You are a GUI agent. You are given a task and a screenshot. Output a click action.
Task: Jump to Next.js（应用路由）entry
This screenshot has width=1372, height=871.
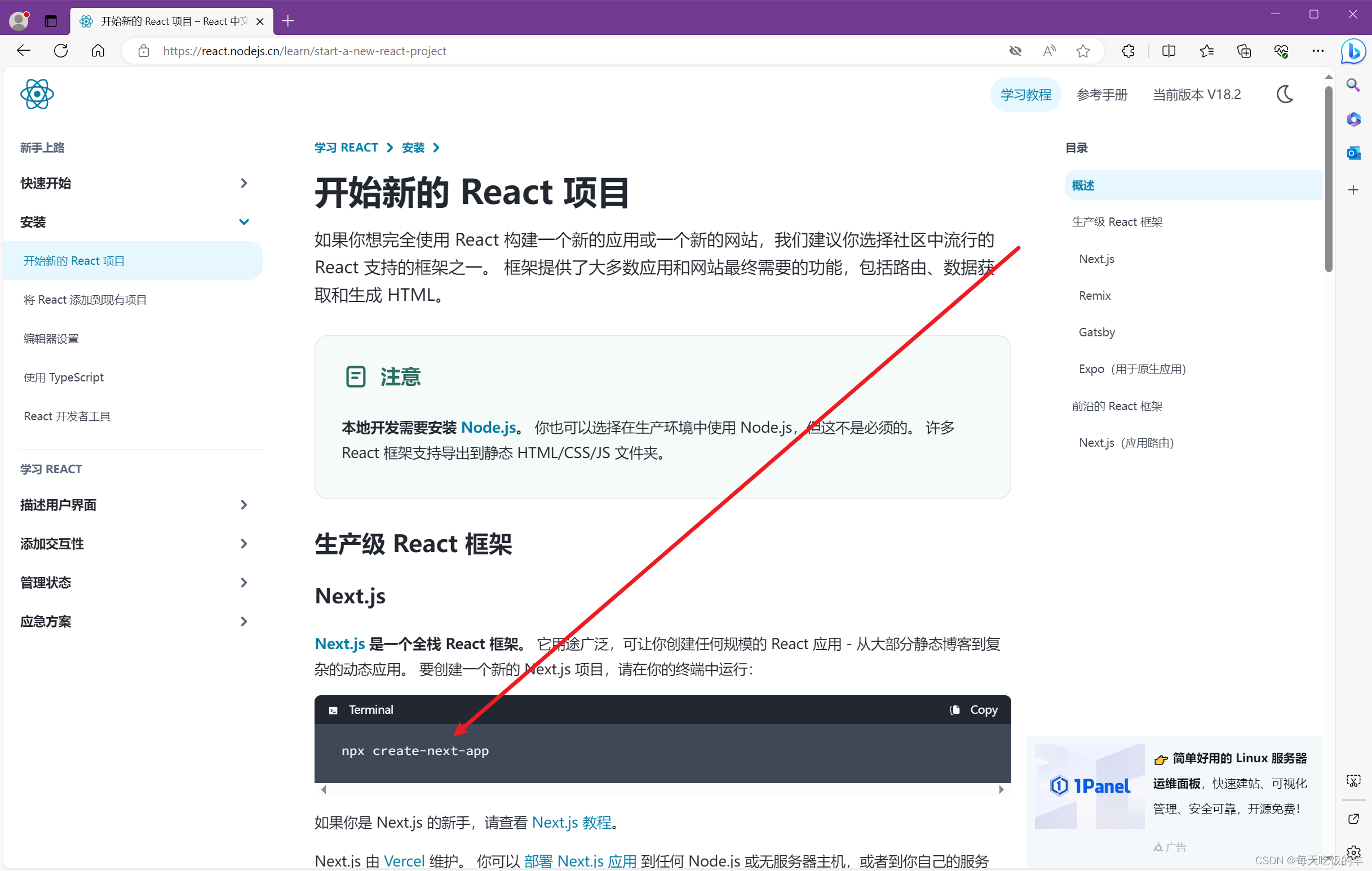(1126, 442)
